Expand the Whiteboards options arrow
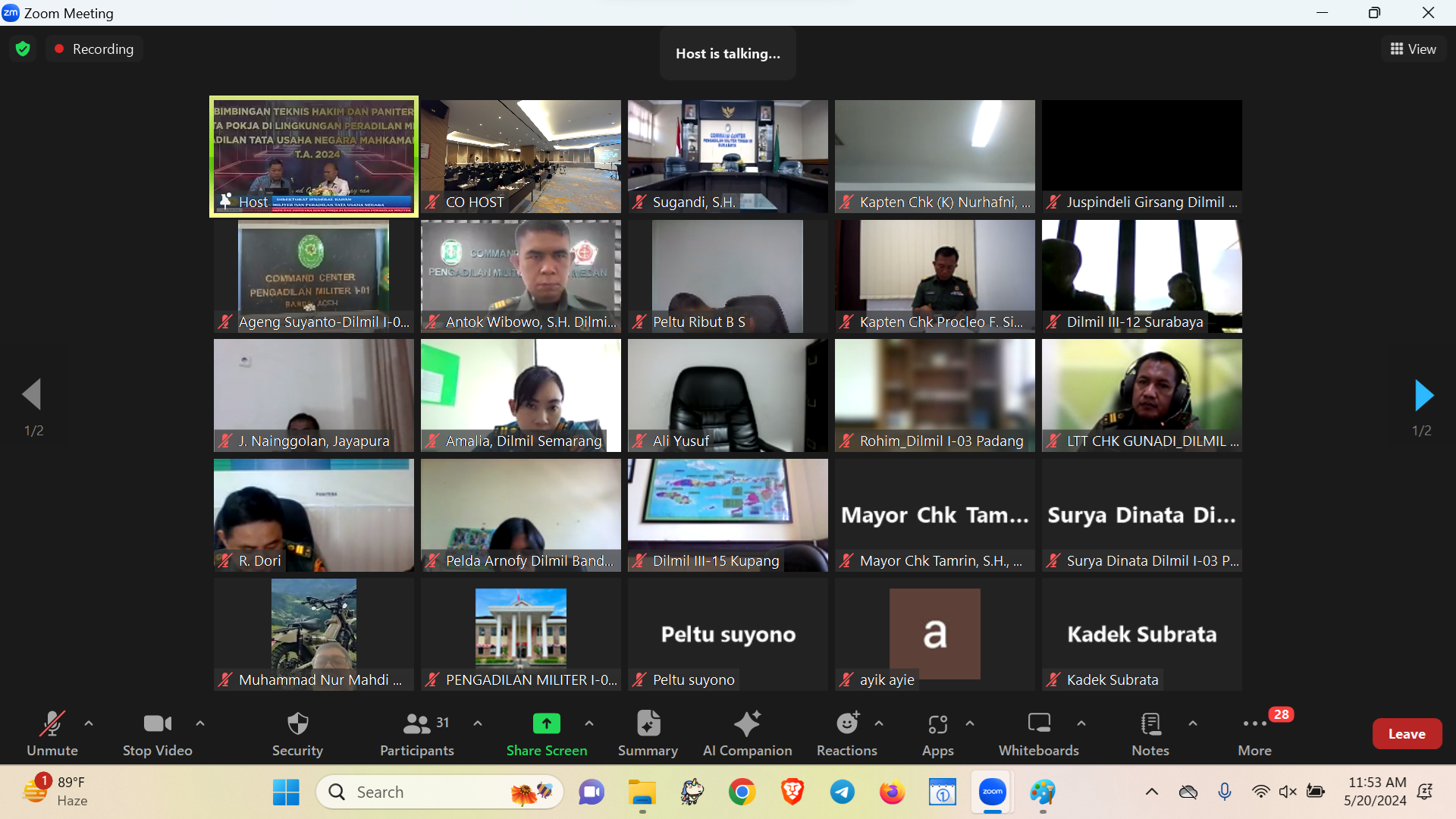 1081,723
